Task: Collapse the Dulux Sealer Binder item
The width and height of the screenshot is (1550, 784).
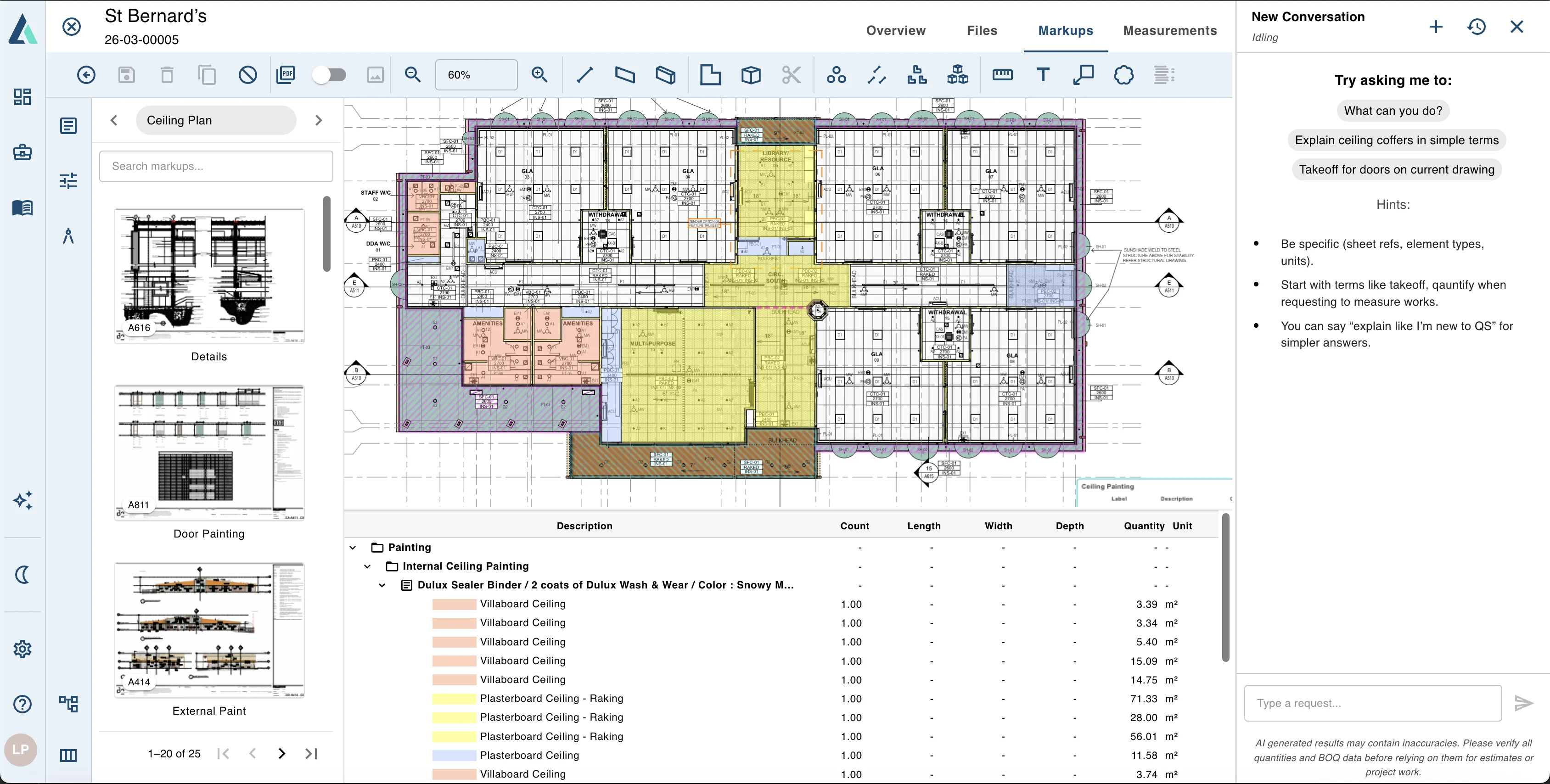Action: point(382,585)
